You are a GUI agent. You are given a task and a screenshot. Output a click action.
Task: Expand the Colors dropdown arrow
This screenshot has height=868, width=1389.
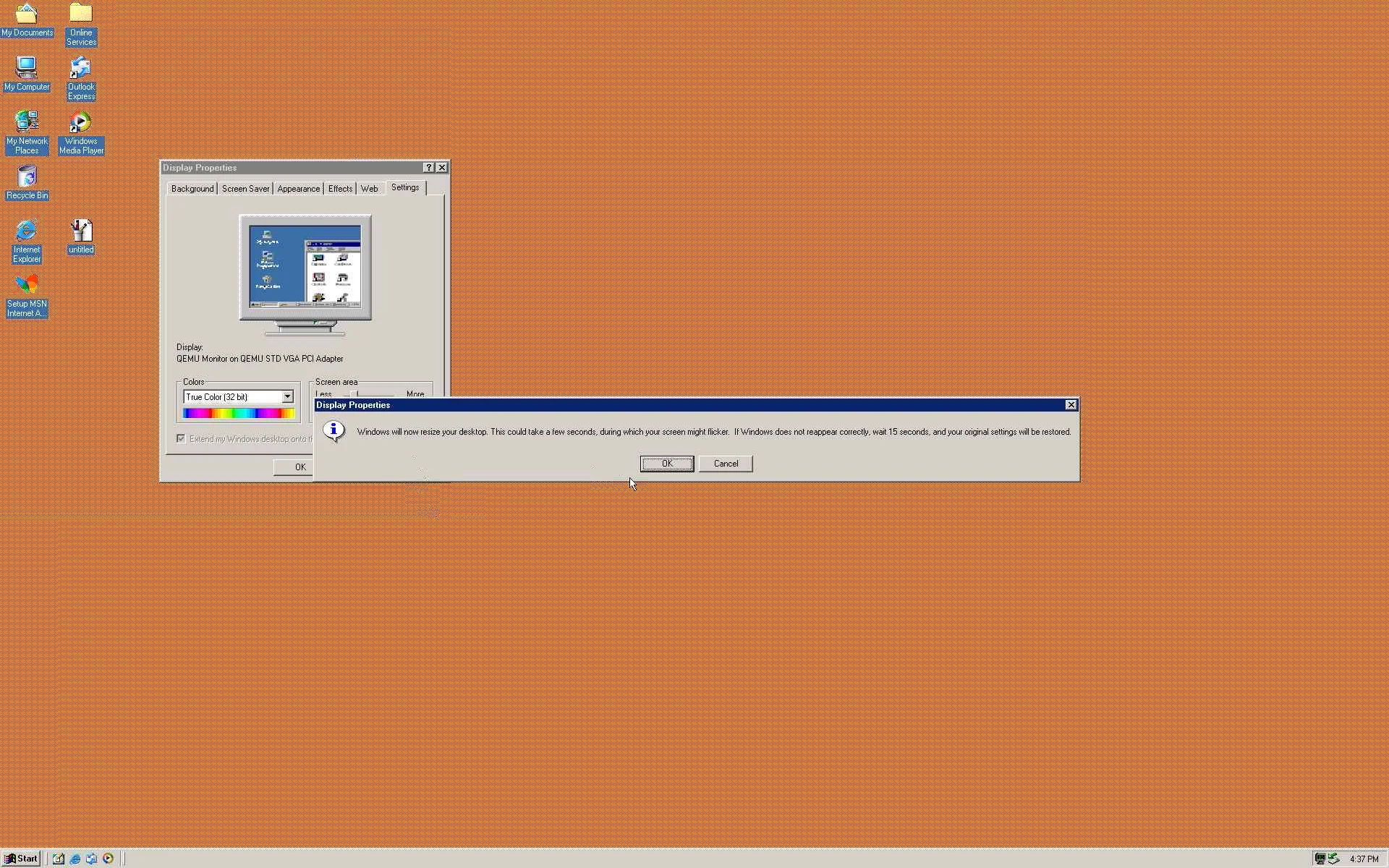point(287,396)
